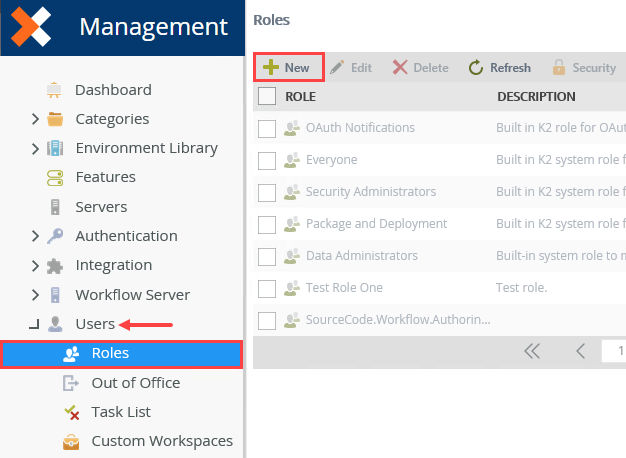Sort by the DESCRIPTION column header

coord(536,97)
